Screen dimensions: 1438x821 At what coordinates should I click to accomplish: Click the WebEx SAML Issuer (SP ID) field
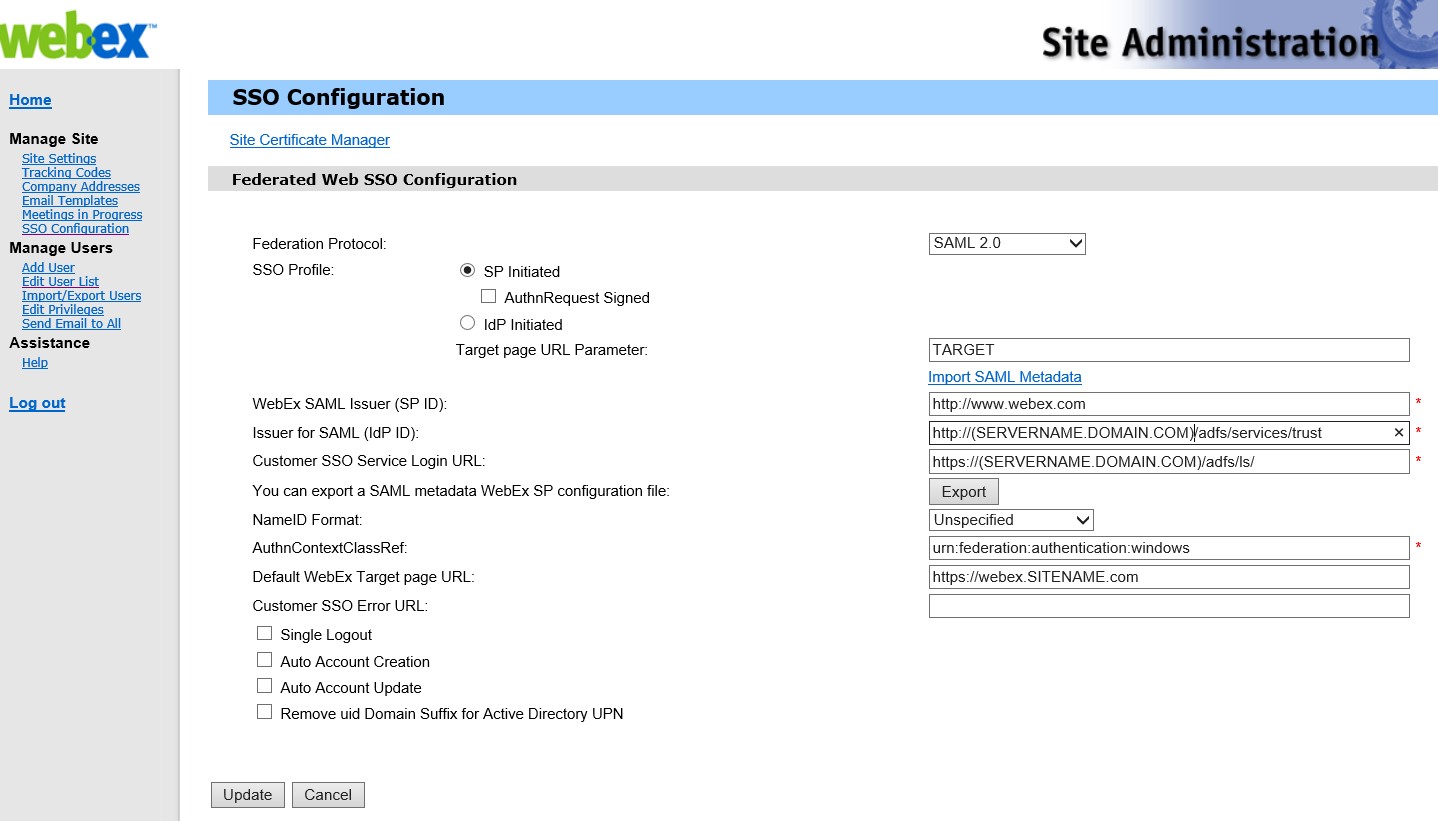[x=1169, y=404]
